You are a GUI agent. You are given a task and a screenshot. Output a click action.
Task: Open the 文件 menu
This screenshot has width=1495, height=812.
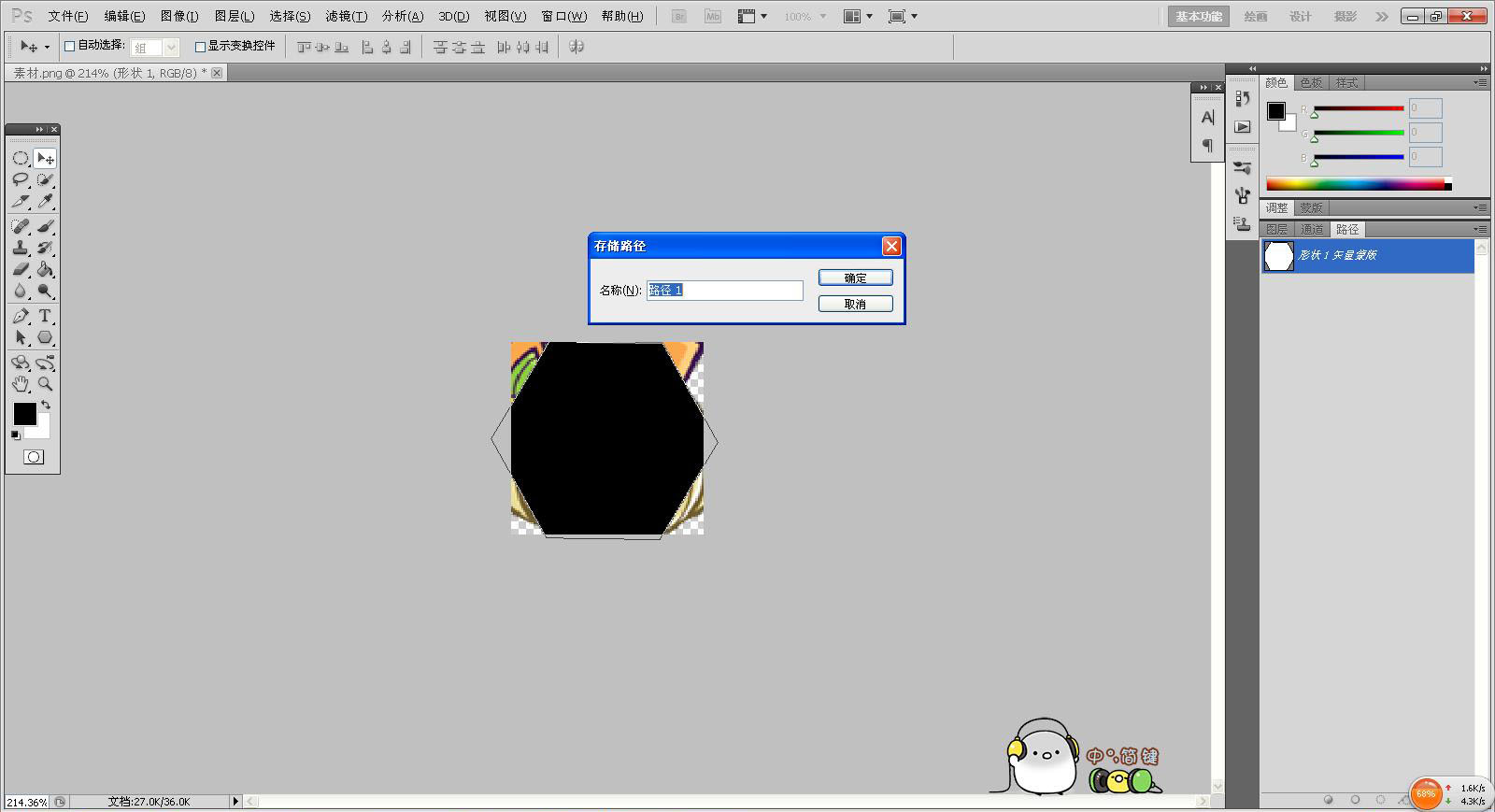pos(68,17)
